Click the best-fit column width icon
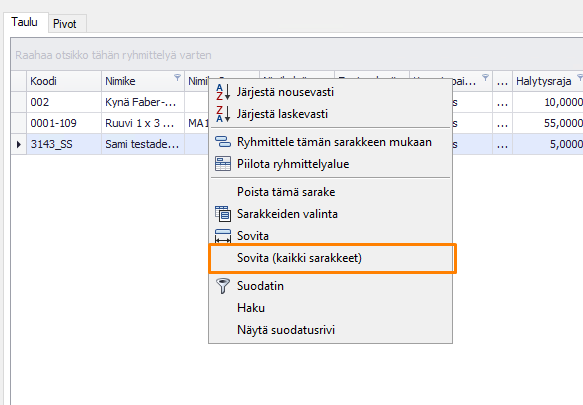This screenshot has height=405, width=583. pos(223,236)
